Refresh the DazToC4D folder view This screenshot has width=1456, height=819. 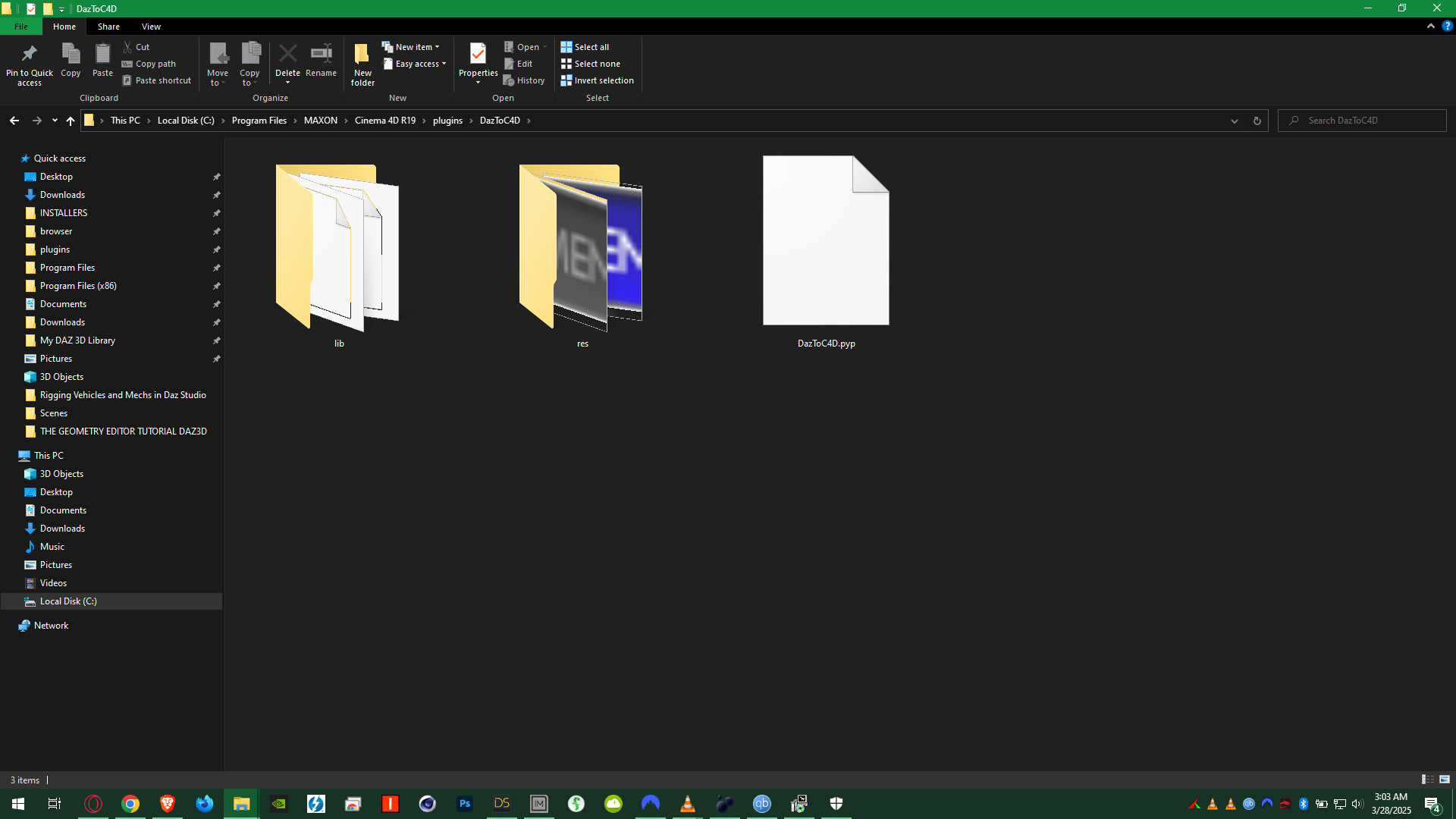coord(1257,121)
